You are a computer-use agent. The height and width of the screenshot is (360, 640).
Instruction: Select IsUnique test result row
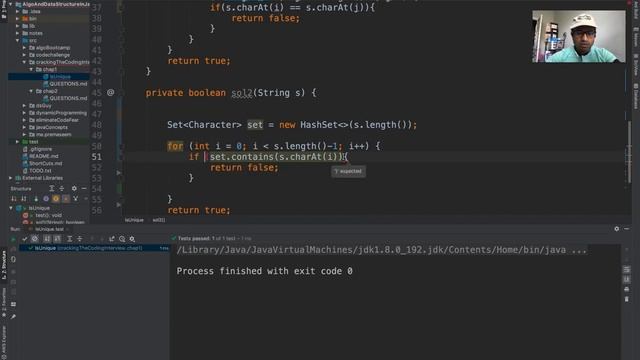pyautogui.click(x=95, y=248)
